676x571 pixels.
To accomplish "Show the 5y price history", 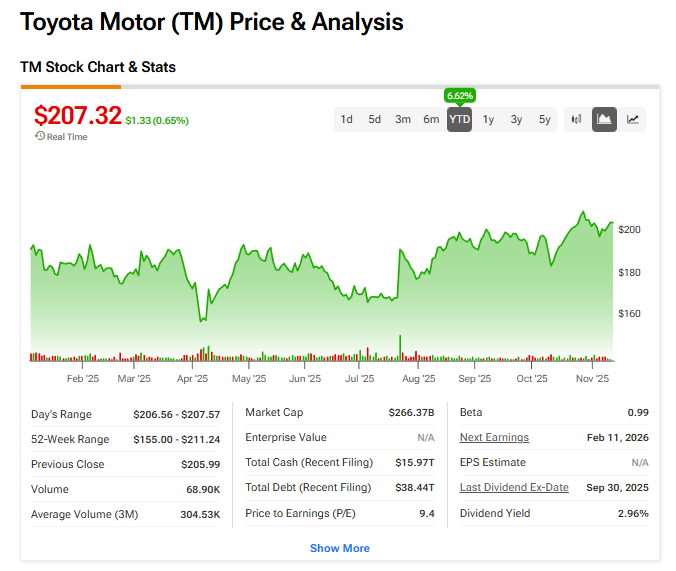I will tap(544, 119).
